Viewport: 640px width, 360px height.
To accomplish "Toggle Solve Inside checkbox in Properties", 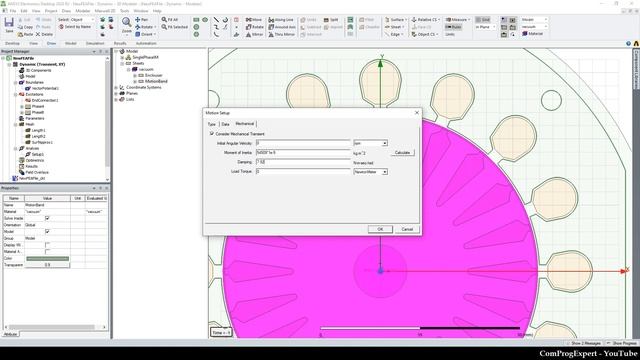I will click(x=47, y=218).
